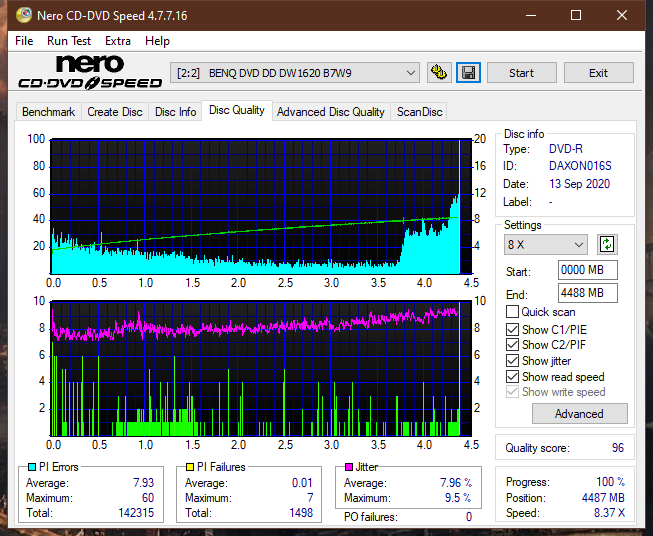This screenshot has width=653, height=536.
Task: Open the Run Test menu
Action: tap(69, 41)
